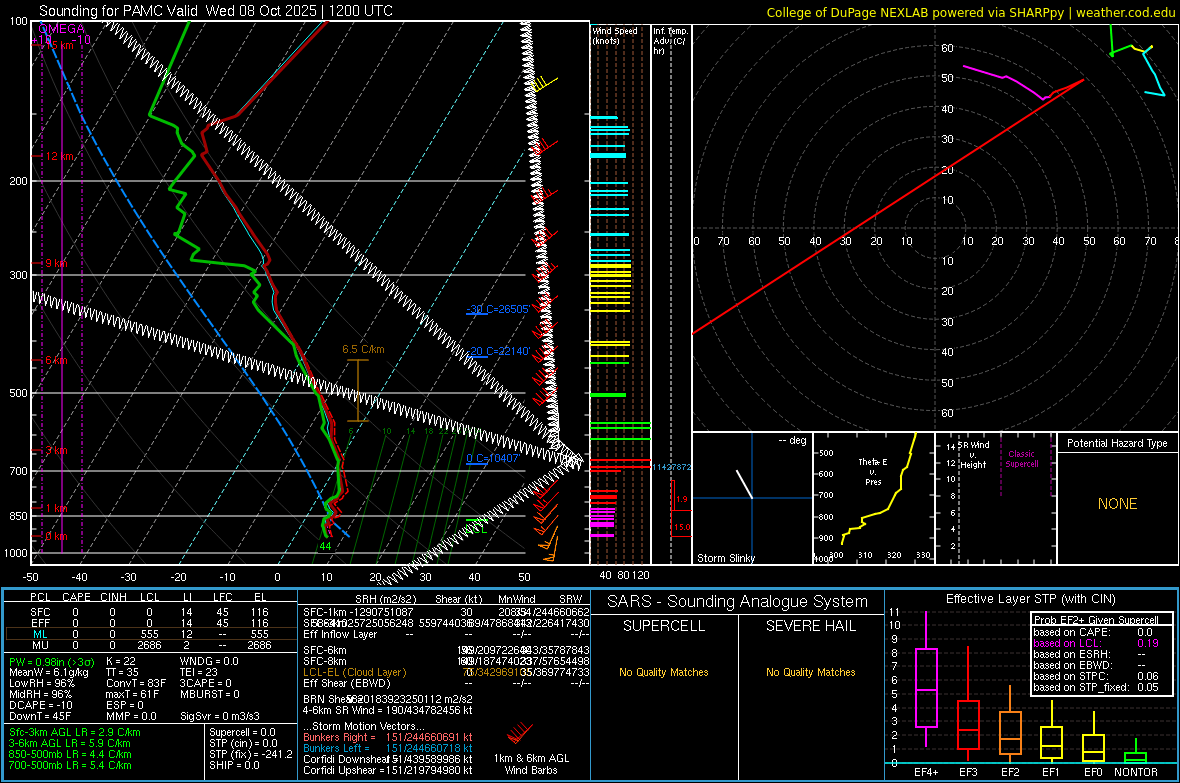Click the 6 km height marker
The height and width of the screenshot is (783, 1180).
(x=56, y=361)
